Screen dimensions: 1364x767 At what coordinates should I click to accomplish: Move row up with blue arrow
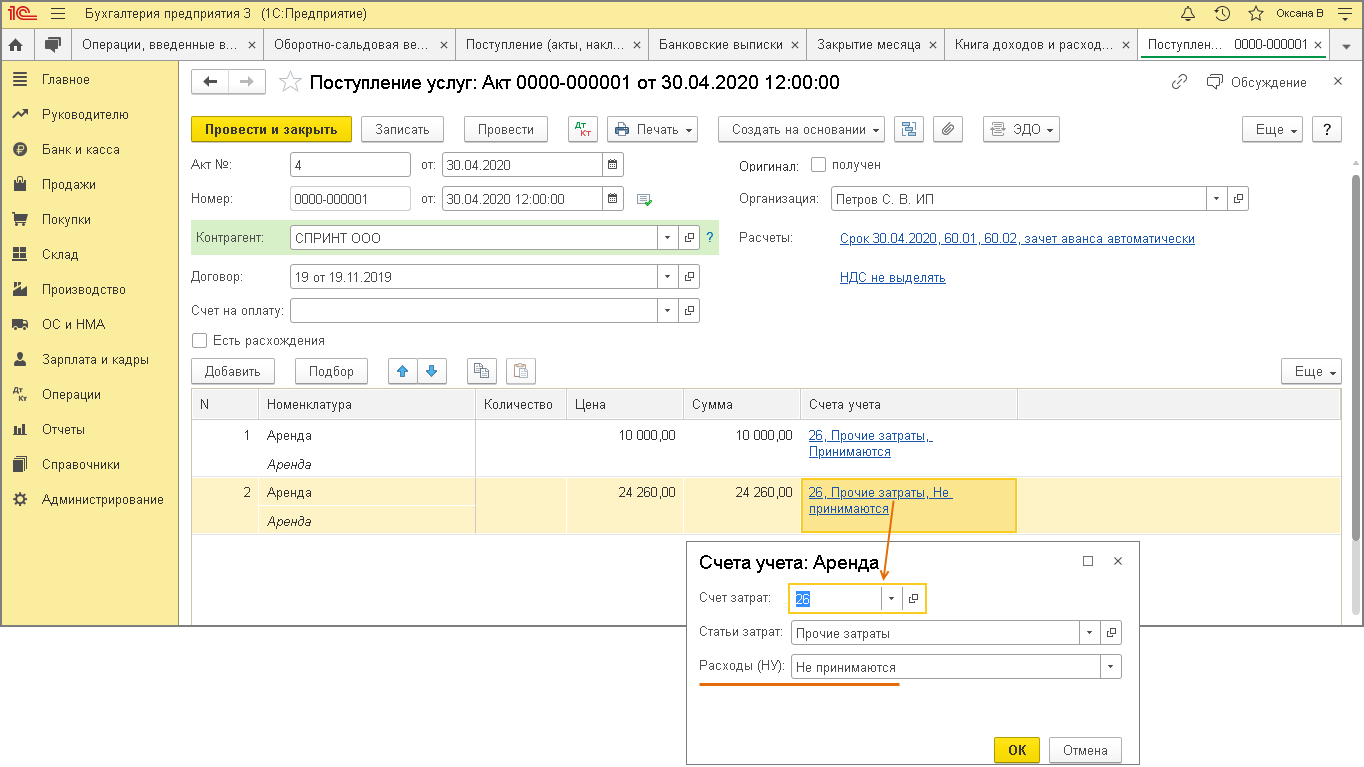pyautogui.click(x=403, y=371)
